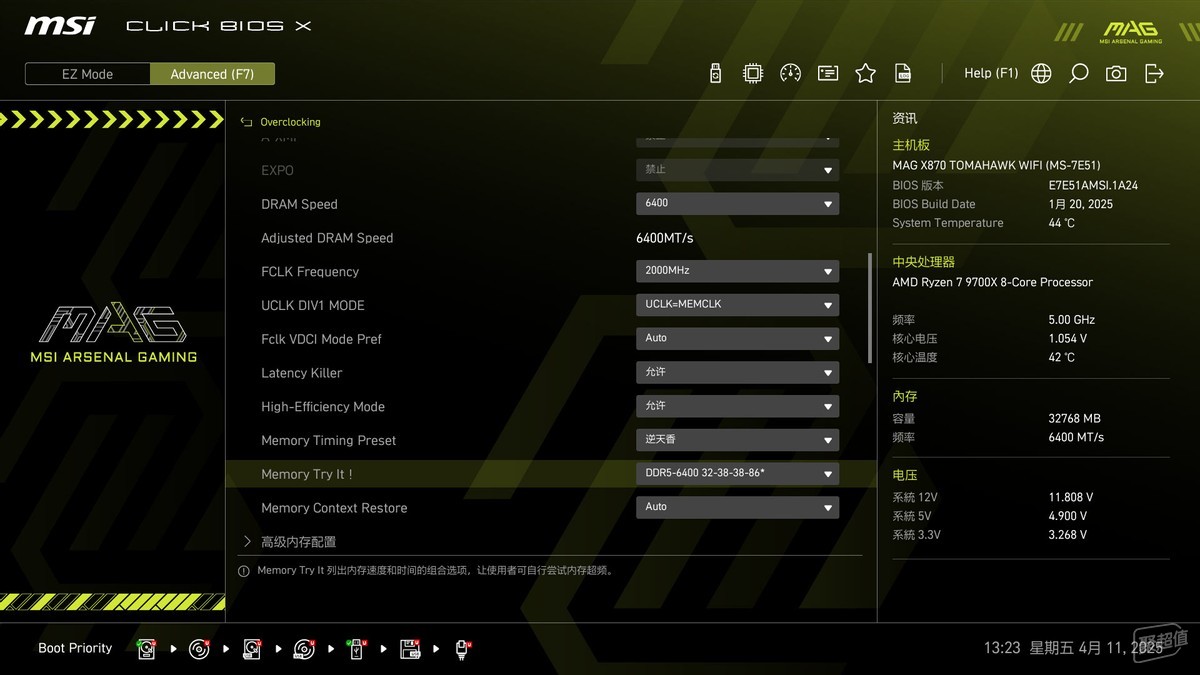This screenshot has height=675, width=1200.
Task: Open the Memory Context Restore dropdown
Action: pos(737,507)
